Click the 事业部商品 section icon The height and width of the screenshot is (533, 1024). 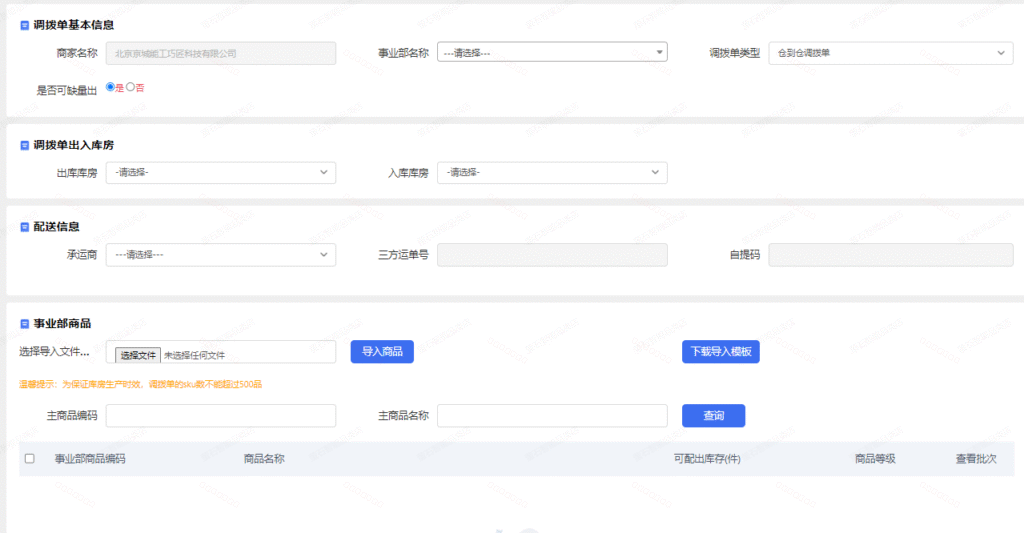tap(24, 324)
